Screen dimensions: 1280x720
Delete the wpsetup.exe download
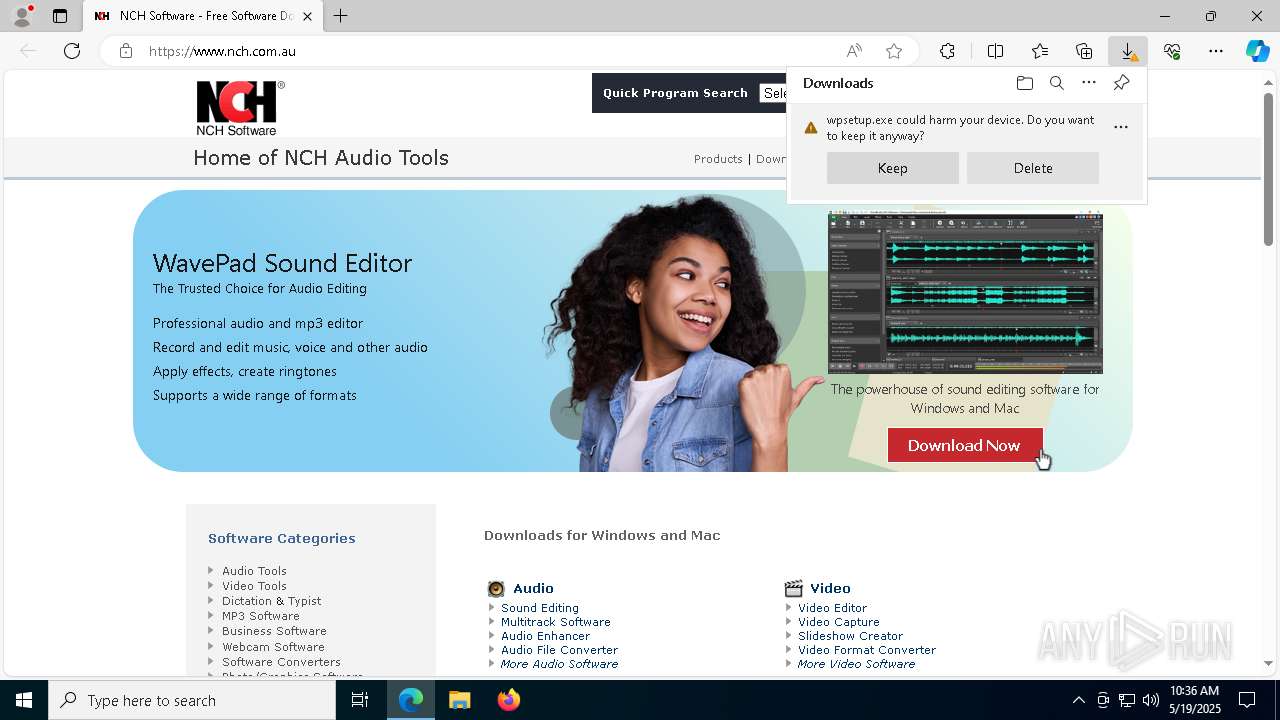[x=1033, y=168]
